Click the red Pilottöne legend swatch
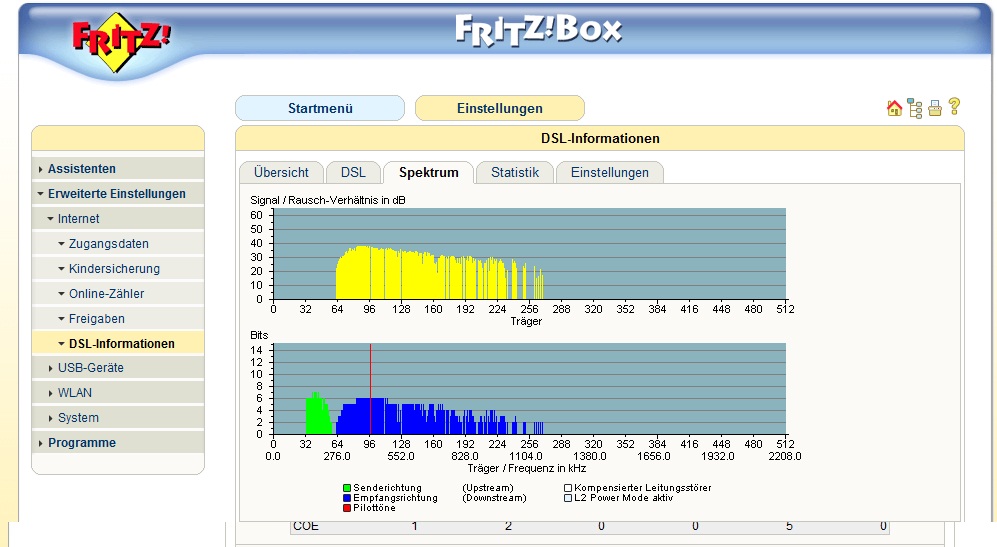Screen dimensions: 997x547 [x=347, y=508]
